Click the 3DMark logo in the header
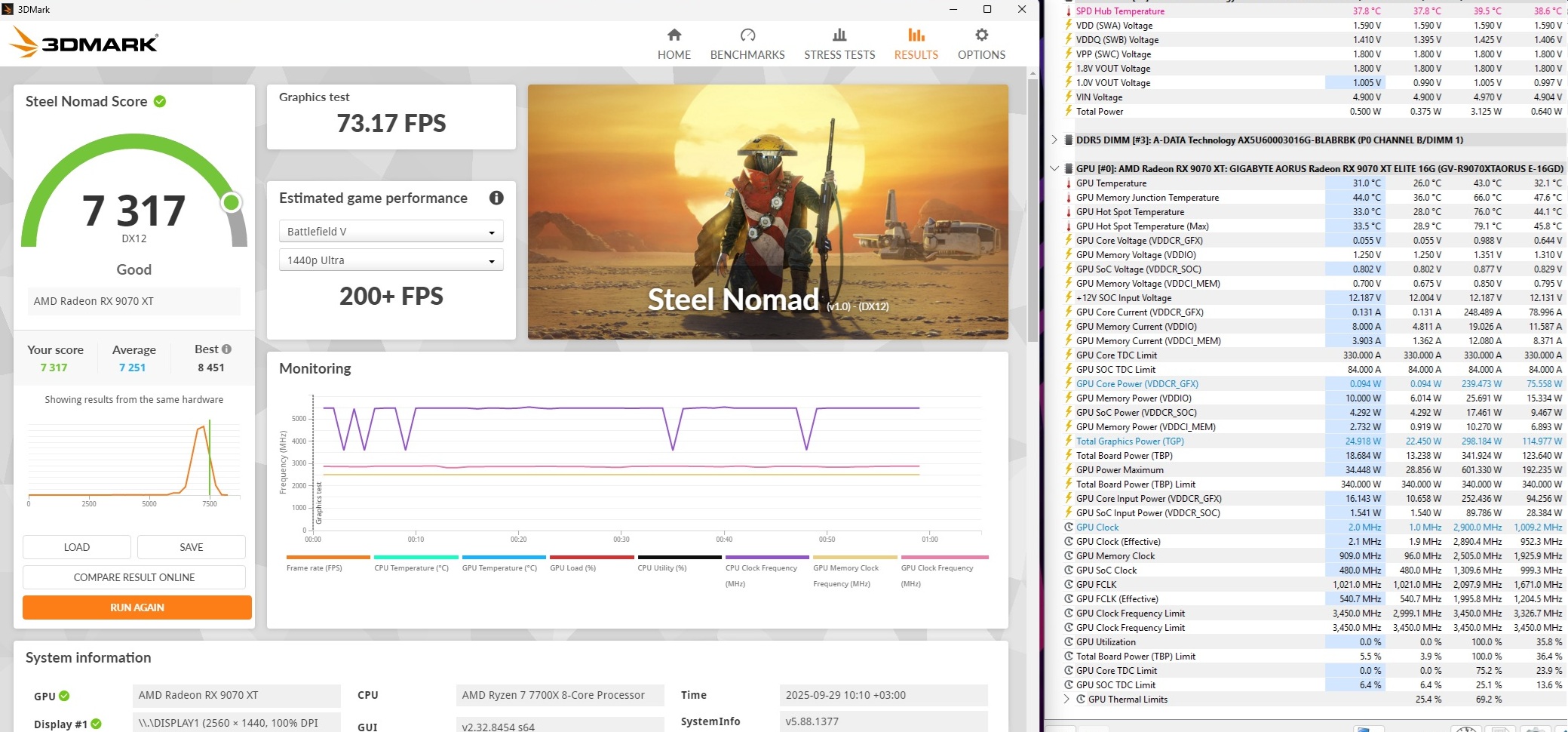Screen dimensions: 1568x732 click(x=84, y=42)
